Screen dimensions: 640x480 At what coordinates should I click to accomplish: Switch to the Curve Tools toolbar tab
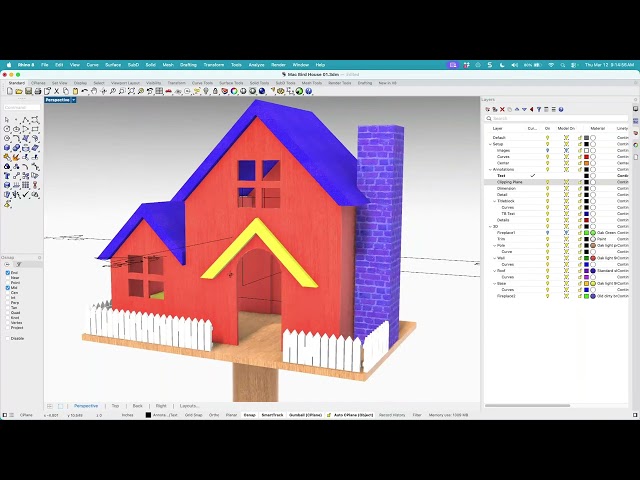(202, 83)
